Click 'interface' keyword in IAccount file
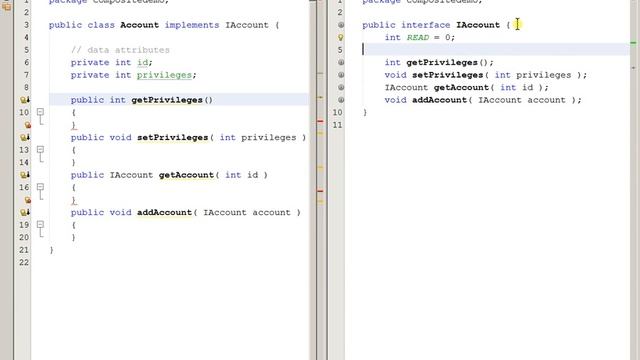The image size is (640, 360). 426,25
